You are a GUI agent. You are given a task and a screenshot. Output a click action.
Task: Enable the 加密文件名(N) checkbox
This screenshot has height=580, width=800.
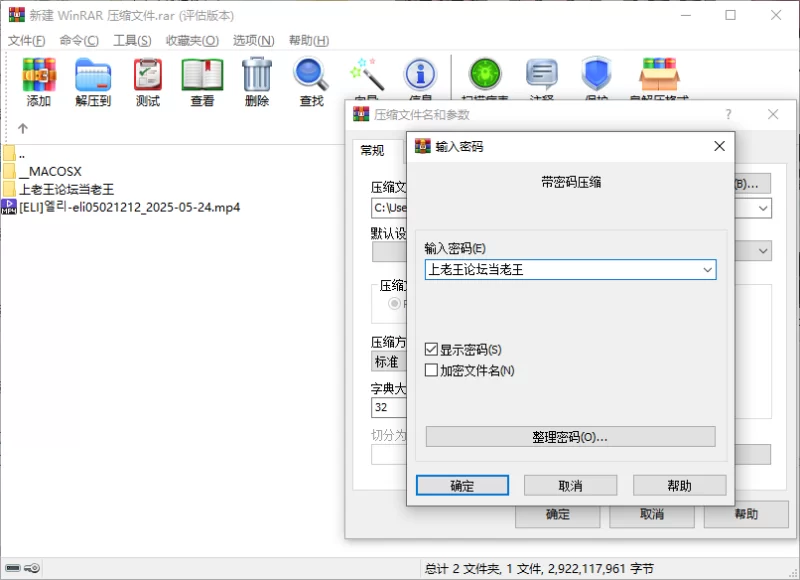(431, 370)
